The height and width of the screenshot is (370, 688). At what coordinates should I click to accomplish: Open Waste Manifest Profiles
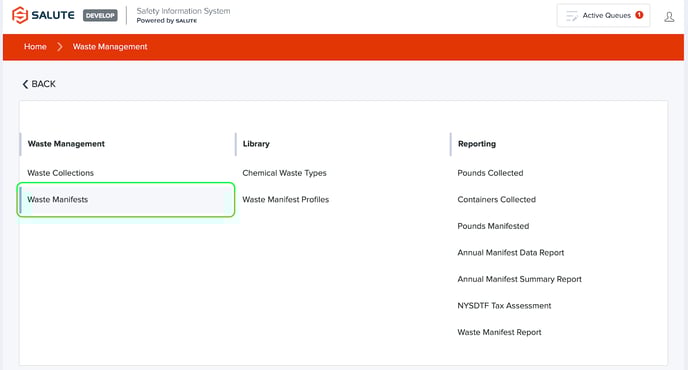[286, 199]
